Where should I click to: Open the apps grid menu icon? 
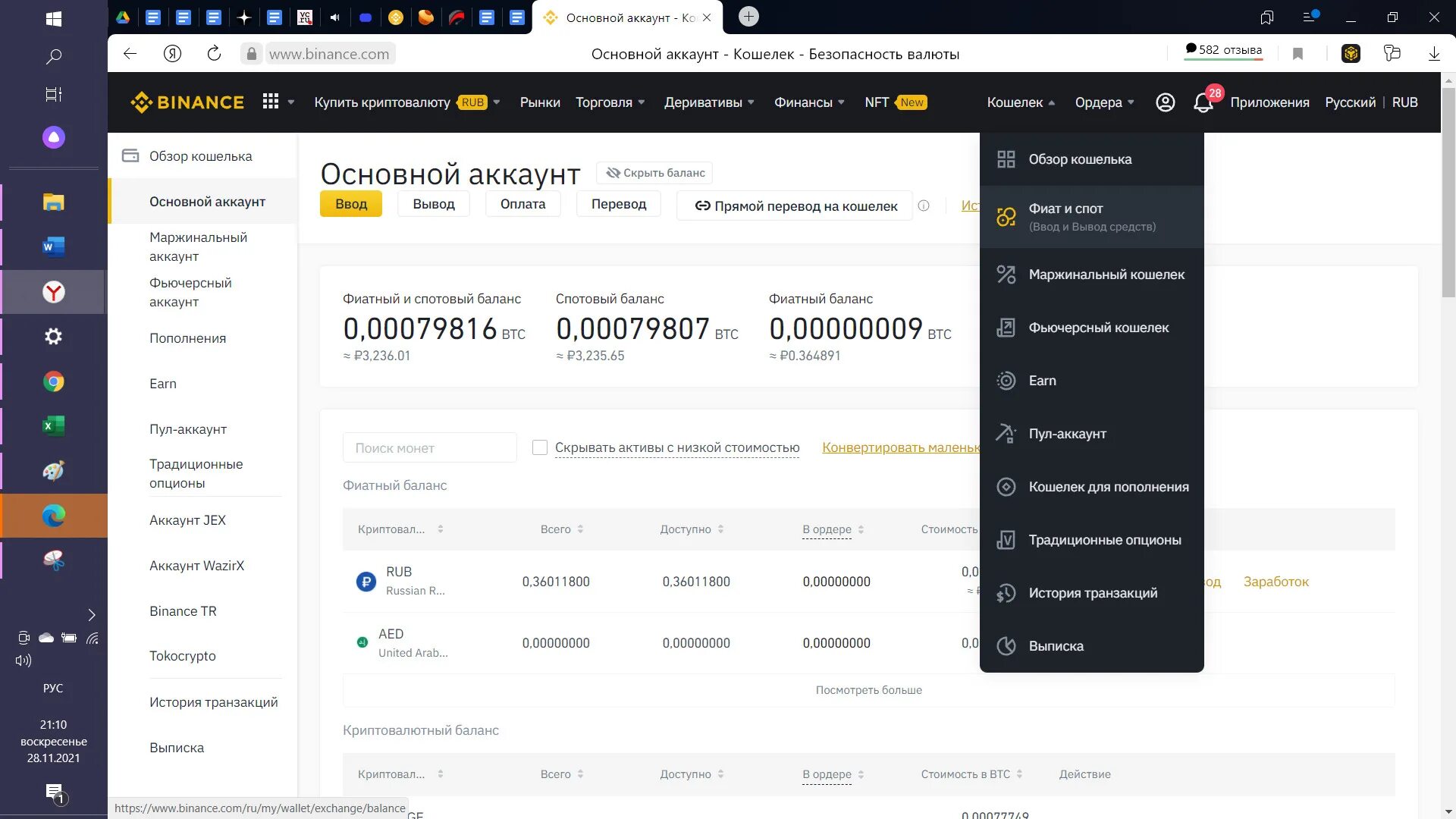271,102
